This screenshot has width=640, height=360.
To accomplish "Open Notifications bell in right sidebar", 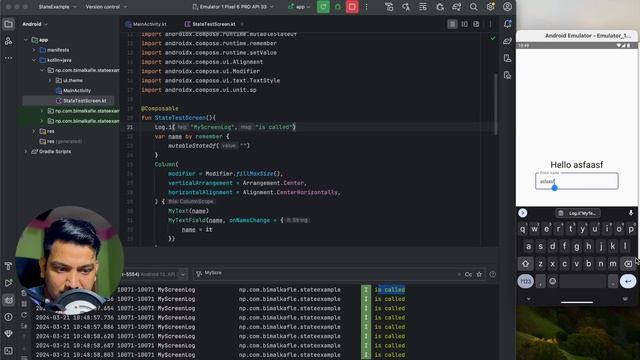I will click(x=508, y=24).
